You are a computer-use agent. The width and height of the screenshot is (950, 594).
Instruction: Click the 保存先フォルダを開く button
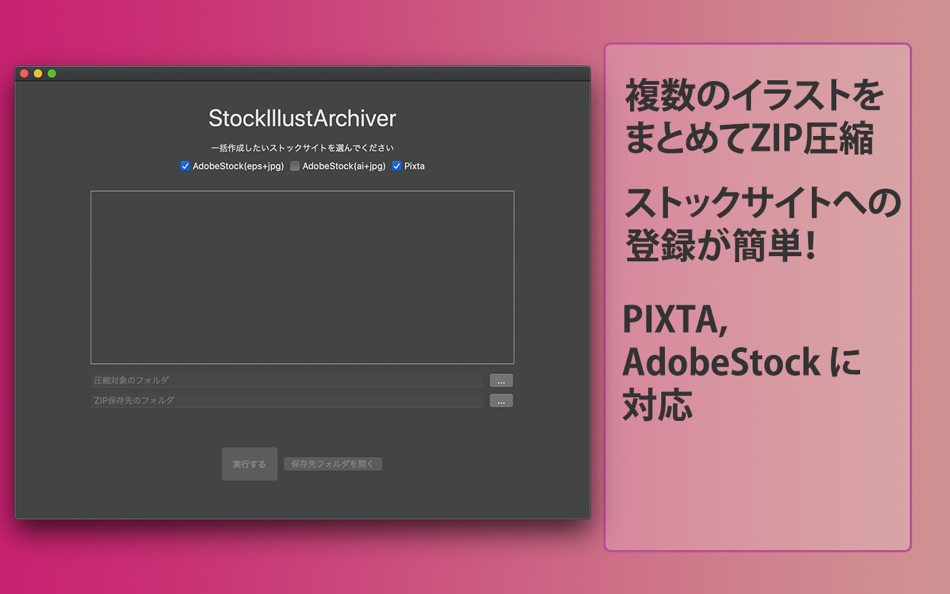[x=333, y=464]
